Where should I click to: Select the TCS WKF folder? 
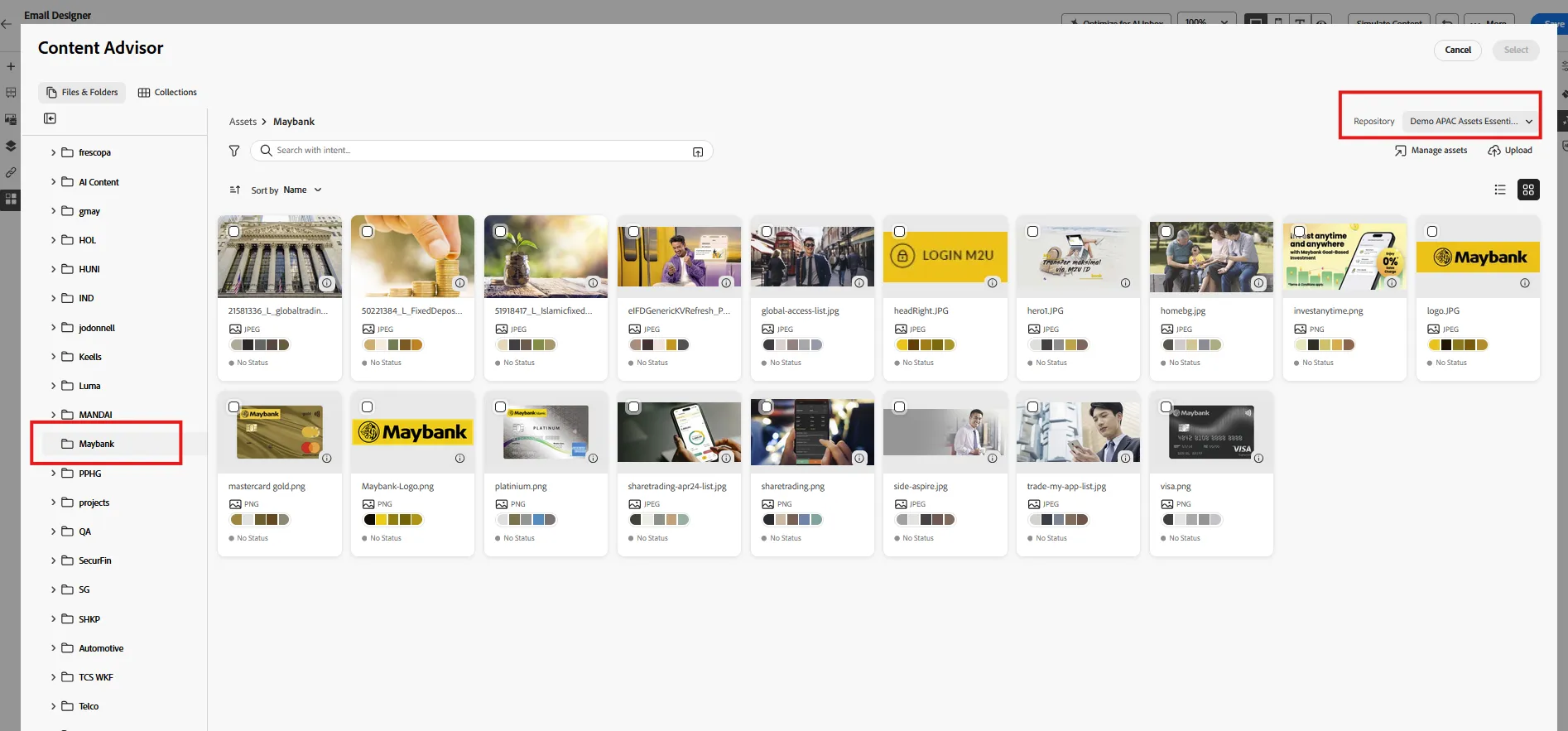point(95,677)
